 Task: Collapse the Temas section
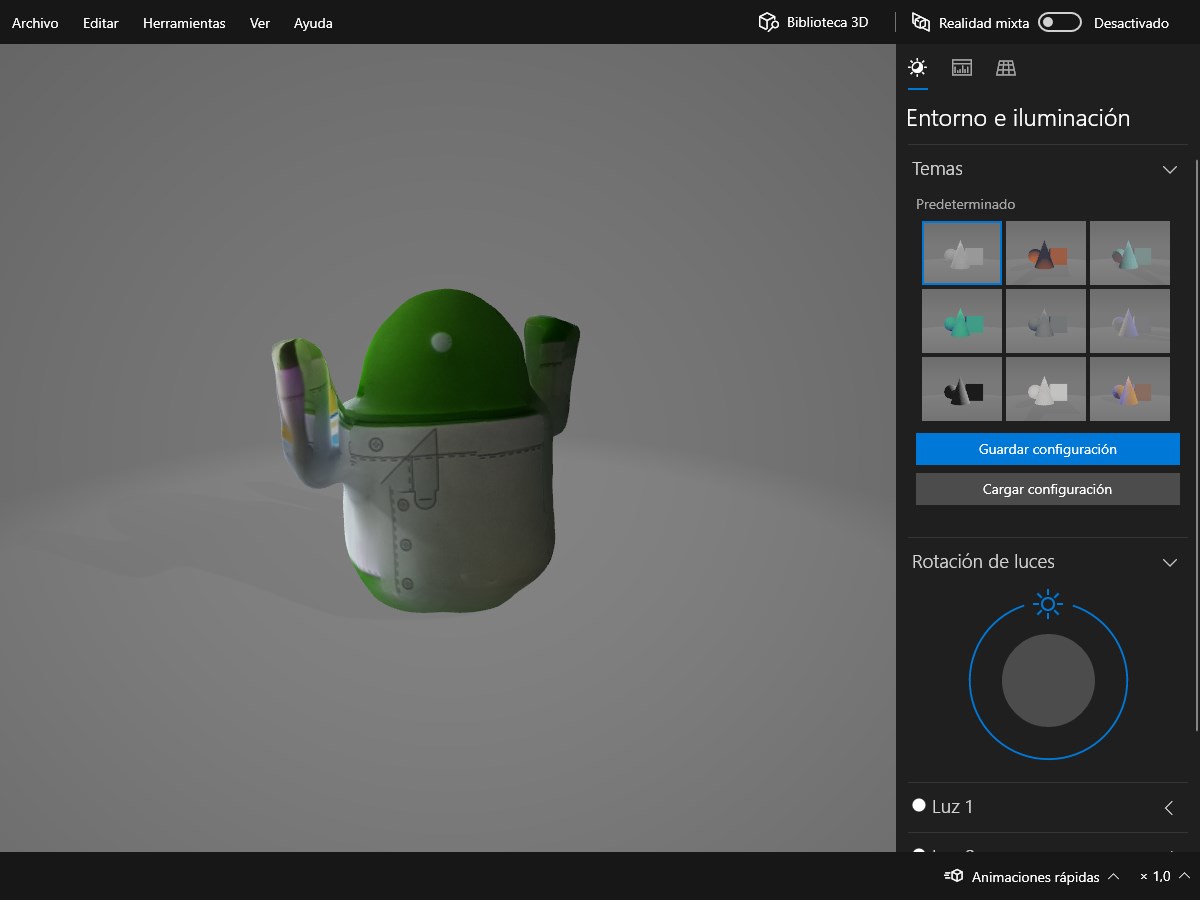click(1169, 169)
